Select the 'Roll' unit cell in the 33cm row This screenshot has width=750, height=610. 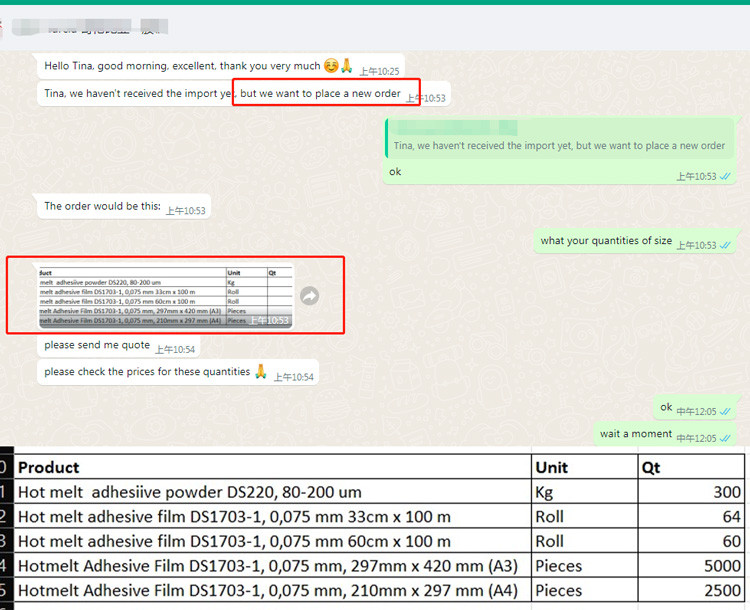585,516
